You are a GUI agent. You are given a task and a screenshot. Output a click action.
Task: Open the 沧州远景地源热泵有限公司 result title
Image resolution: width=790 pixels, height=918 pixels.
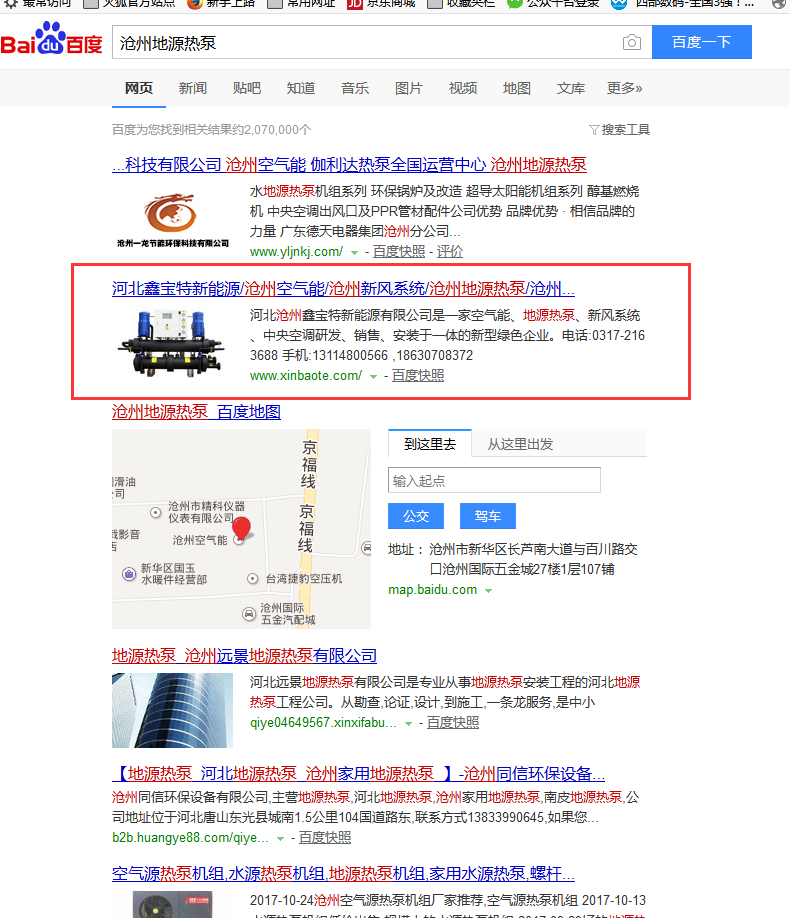(244, 656)
